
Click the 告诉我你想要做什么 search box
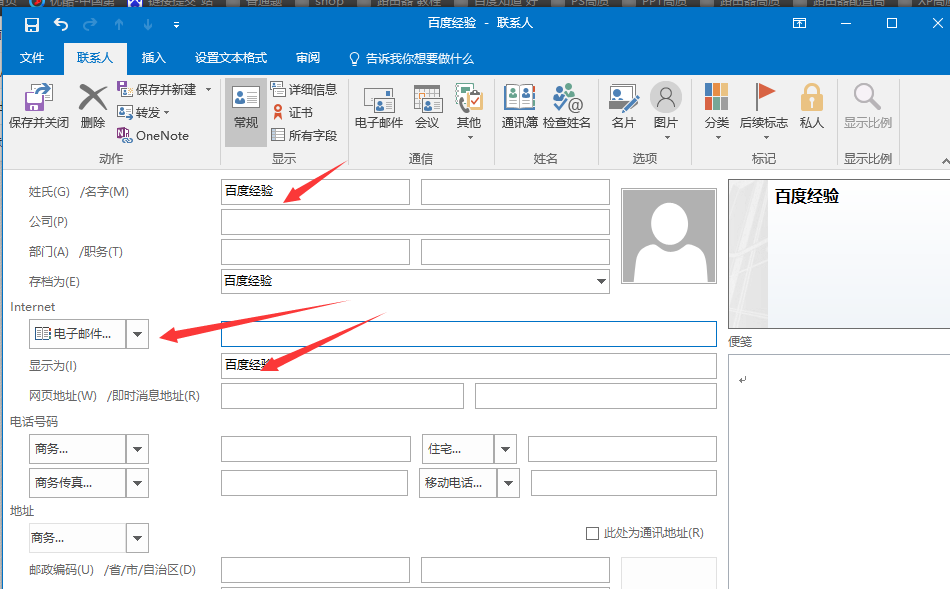coord(412,59)
